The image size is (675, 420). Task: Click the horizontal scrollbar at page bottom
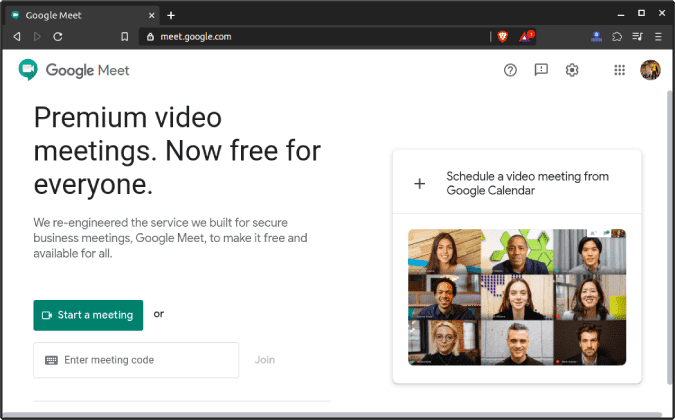(x=331, y=415)
